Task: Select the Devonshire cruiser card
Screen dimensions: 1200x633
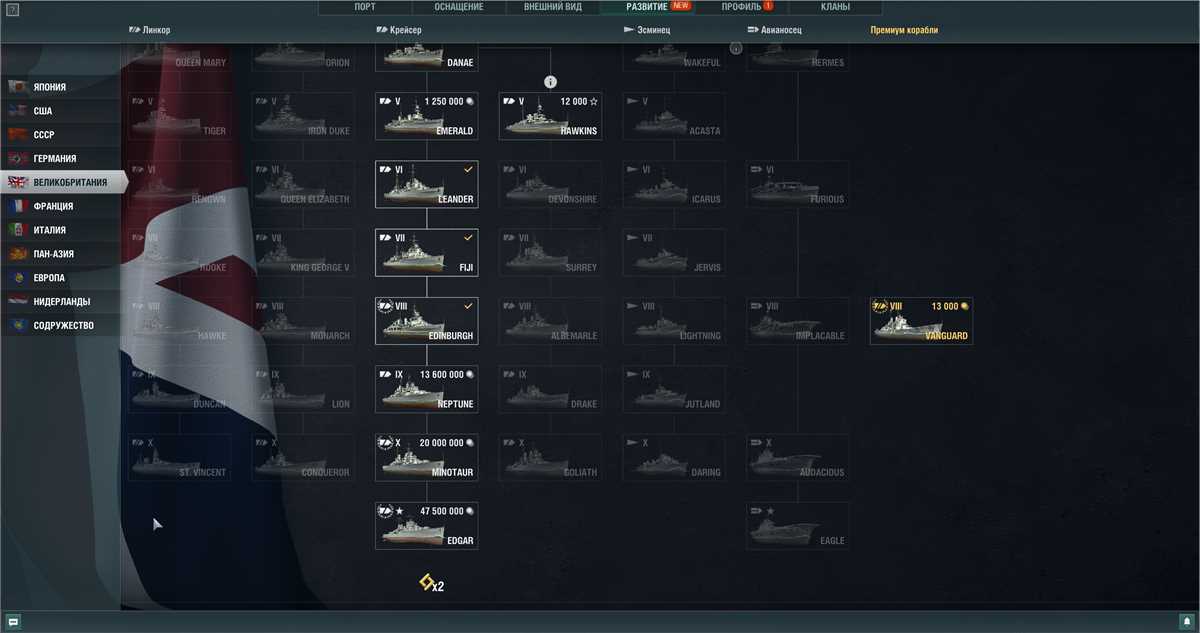Action: (550, 184)
